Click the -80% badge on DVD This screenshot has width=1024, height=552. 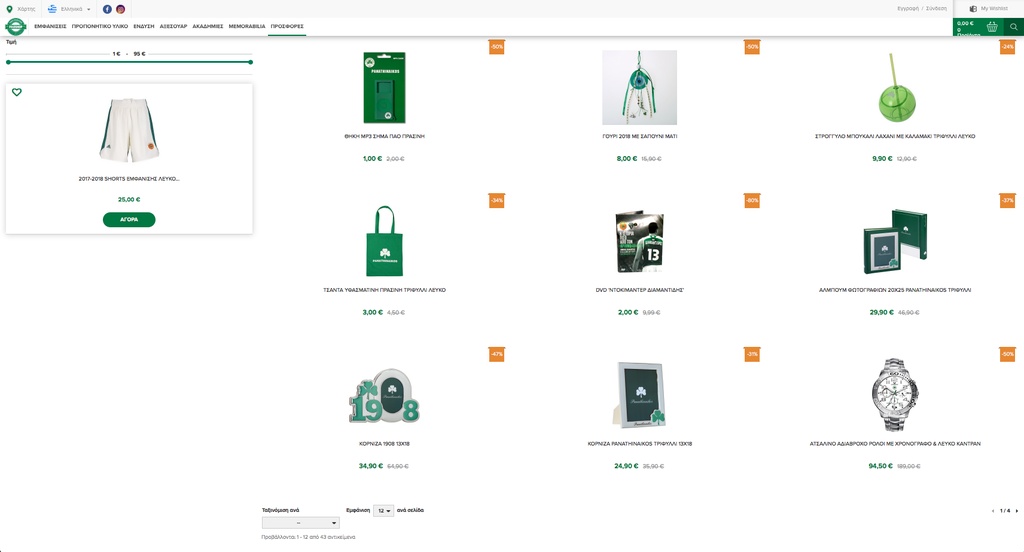(752, 201)
